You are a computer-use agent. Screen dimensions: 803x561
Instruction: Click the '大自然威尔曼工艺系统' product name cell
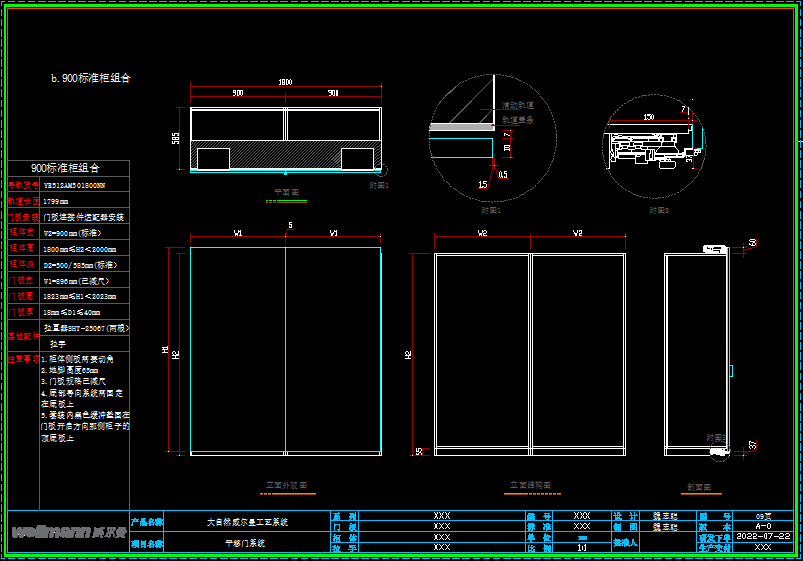tap(246, 521)
